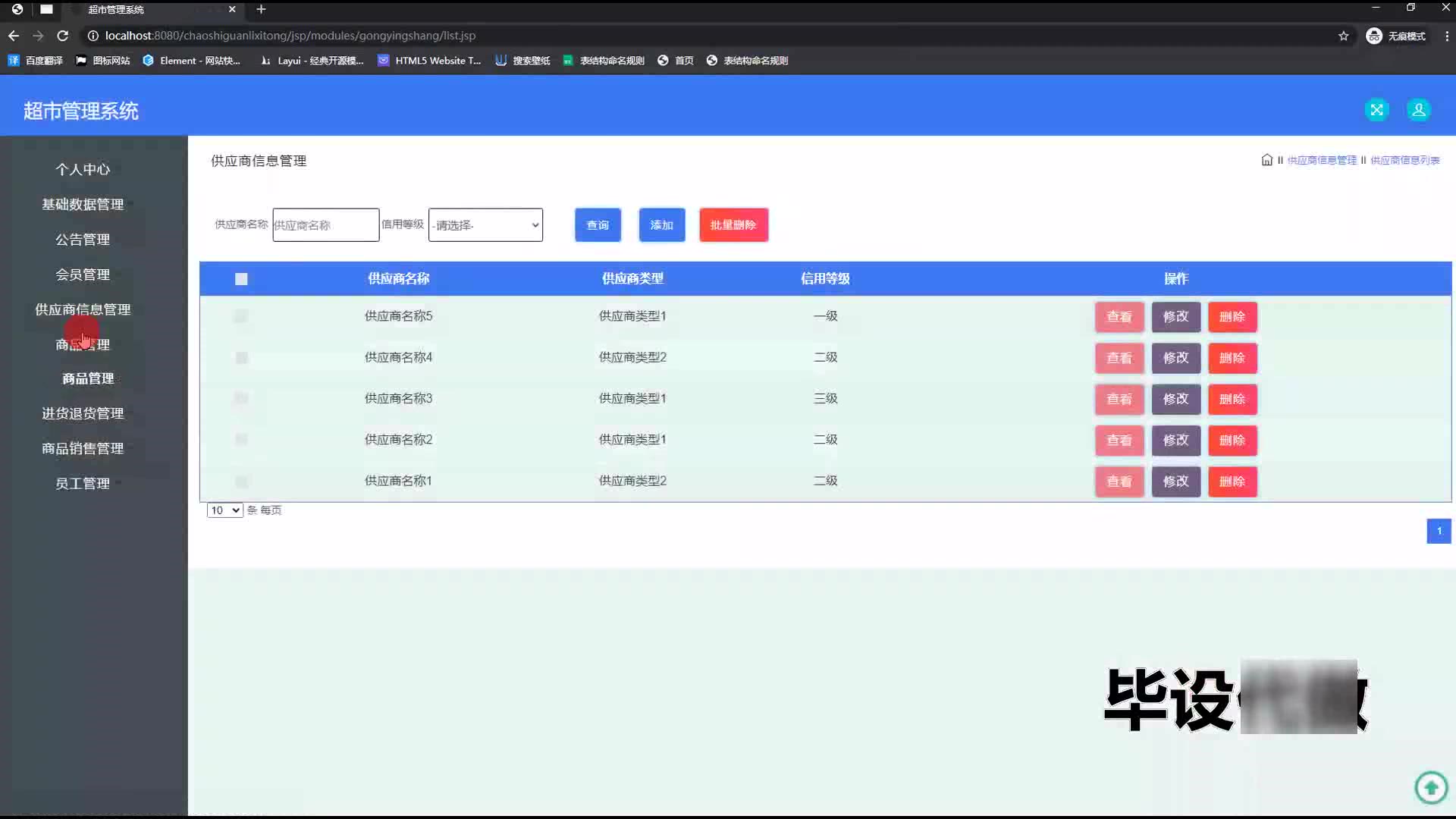Open 进货退货管理 in the sidebar
This screenshot has height=819, width=1456.
[x=83, y=413]
